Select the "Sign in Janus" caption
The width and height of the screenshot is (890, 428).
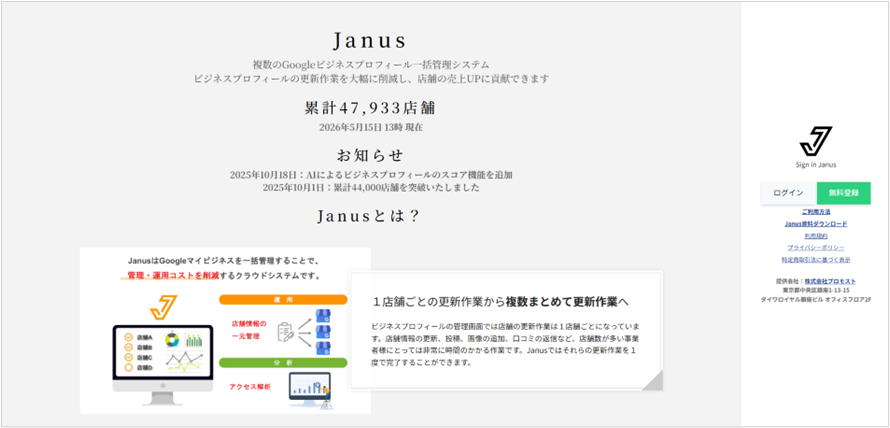[816, 165]
